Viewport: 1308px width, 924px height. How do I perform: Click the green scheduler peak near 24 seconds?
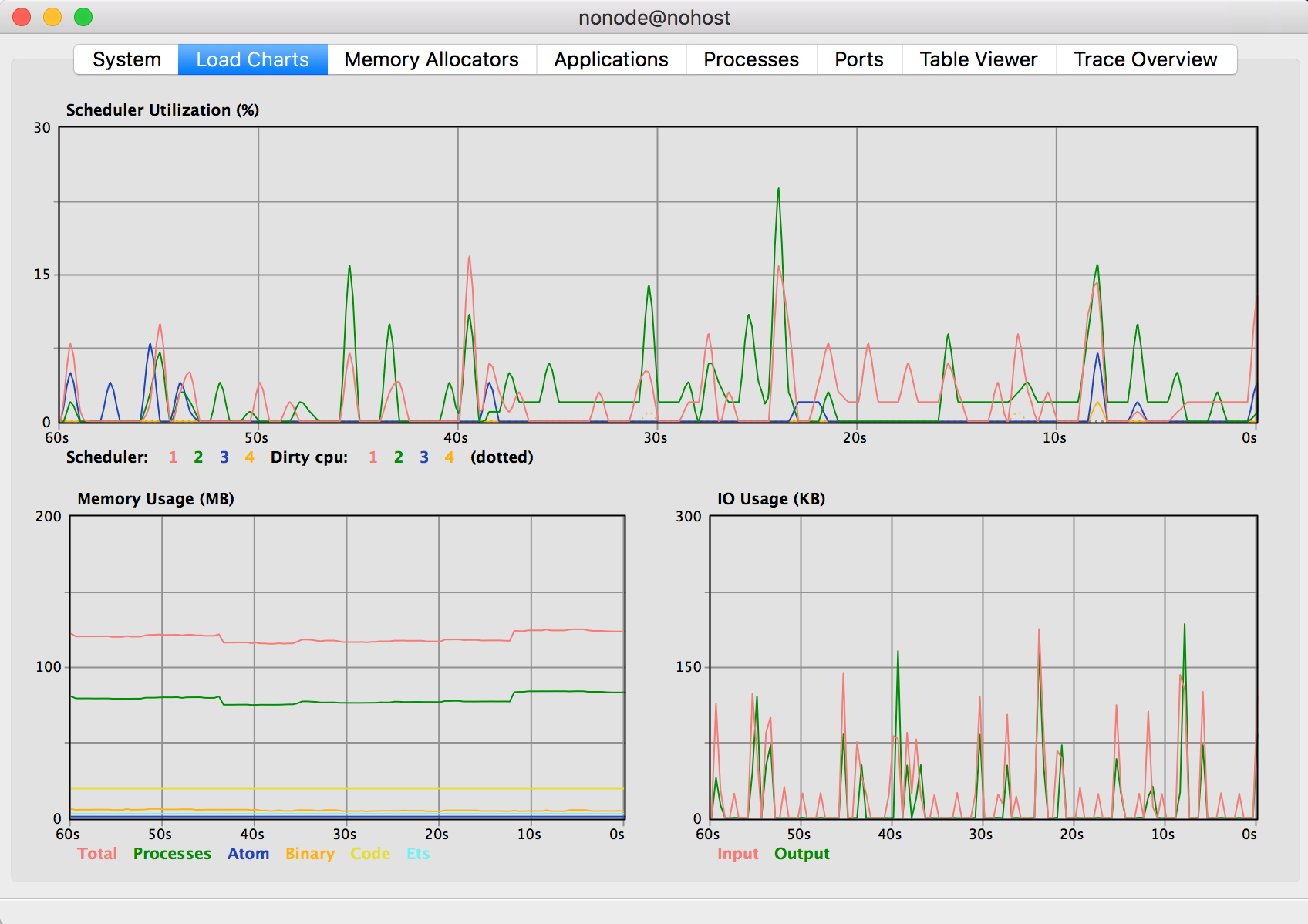778,191
